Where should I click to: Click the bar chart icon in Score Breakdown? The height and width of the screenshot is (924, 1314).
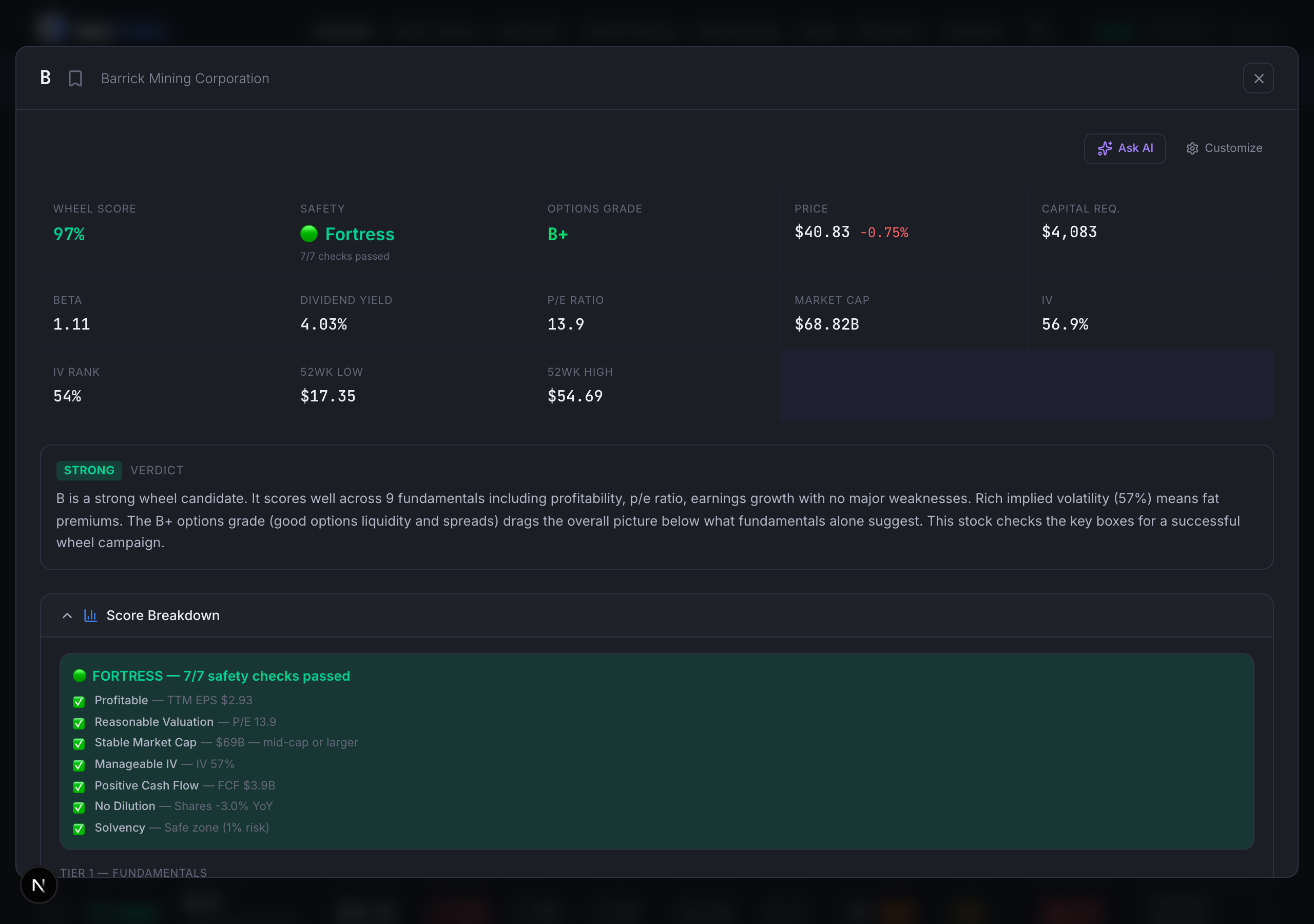point(90,615)
